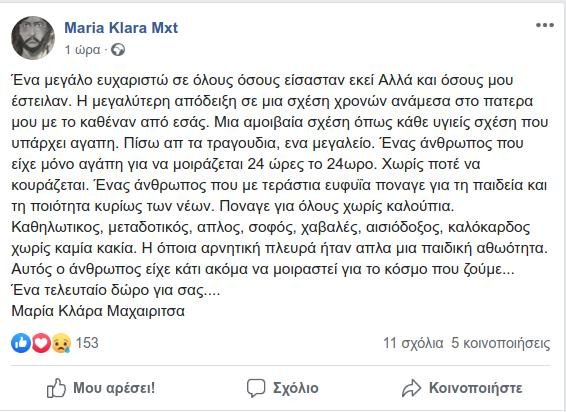The image size is (566, 412).
Task: Click the curved arrow share icon
Action: (412, 389)
